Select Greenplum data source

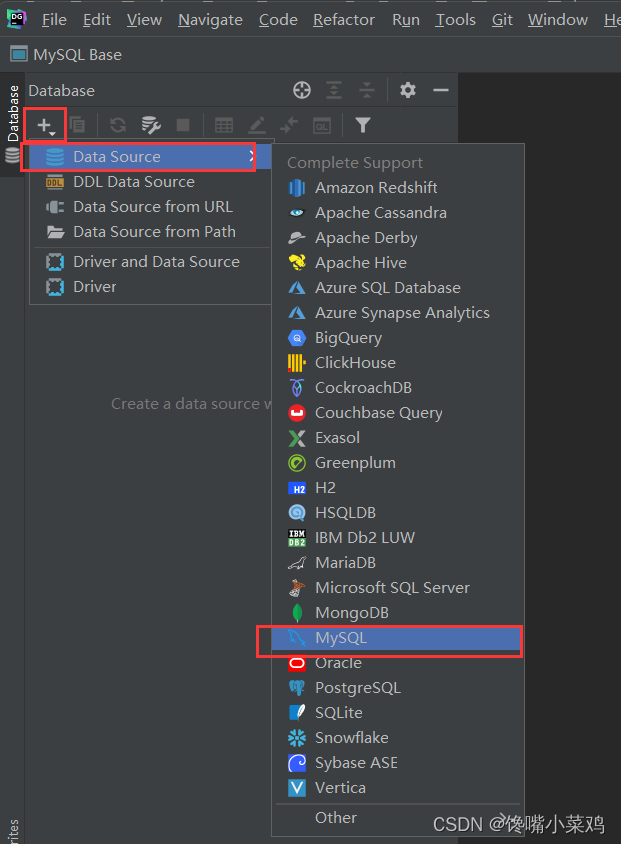[398, 463]
